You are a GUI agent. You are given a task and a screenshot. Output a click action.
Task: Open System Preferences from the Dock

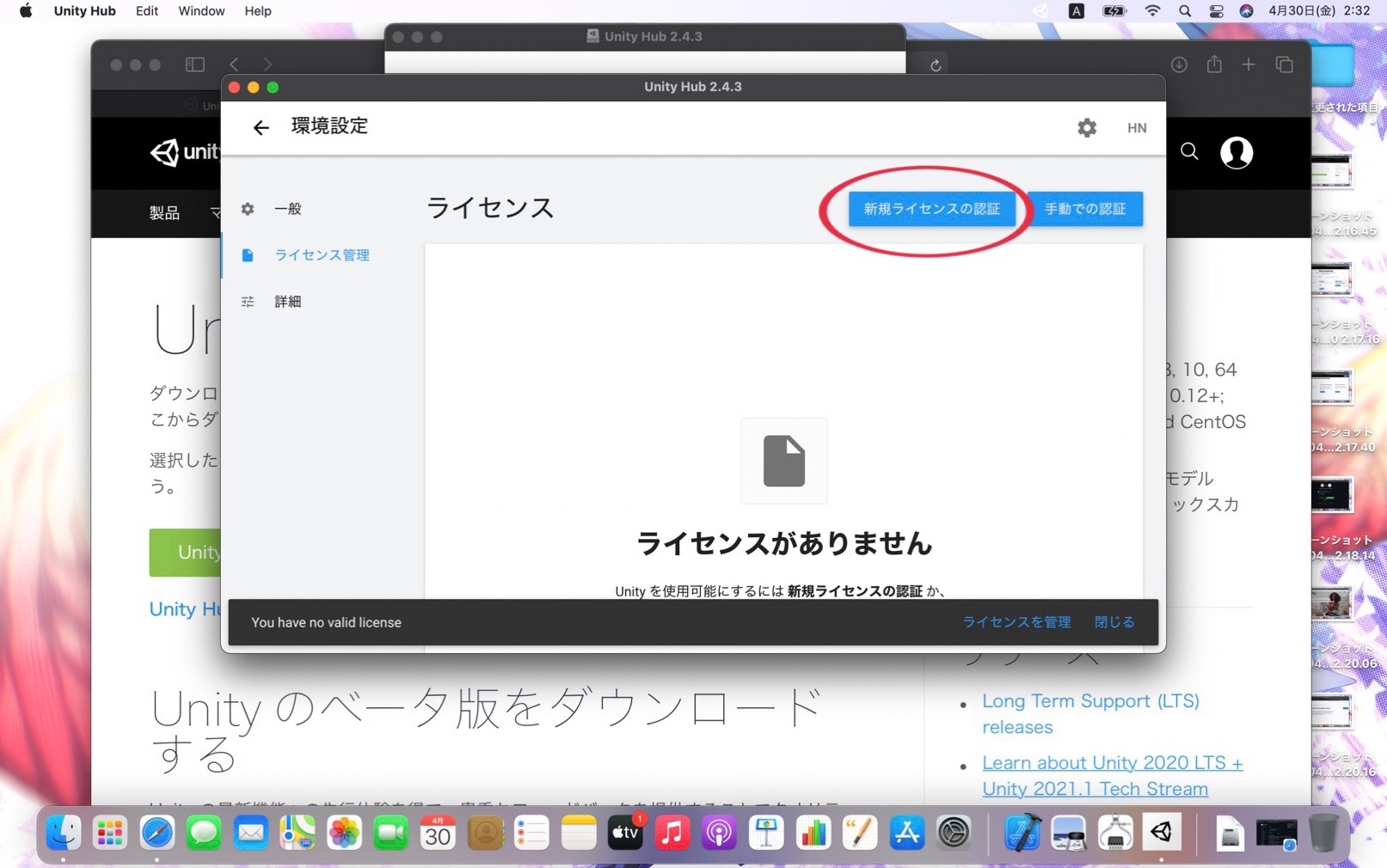pos(954,833)
